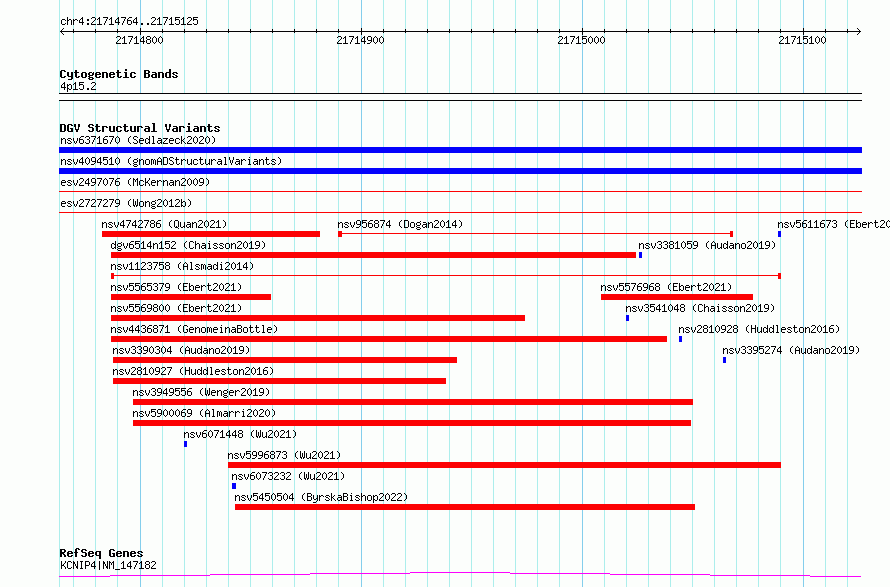Select nsv3390304 (Audano2019) label
The height and width of the screenshot is (587, 890).
(x=181, y=350)
